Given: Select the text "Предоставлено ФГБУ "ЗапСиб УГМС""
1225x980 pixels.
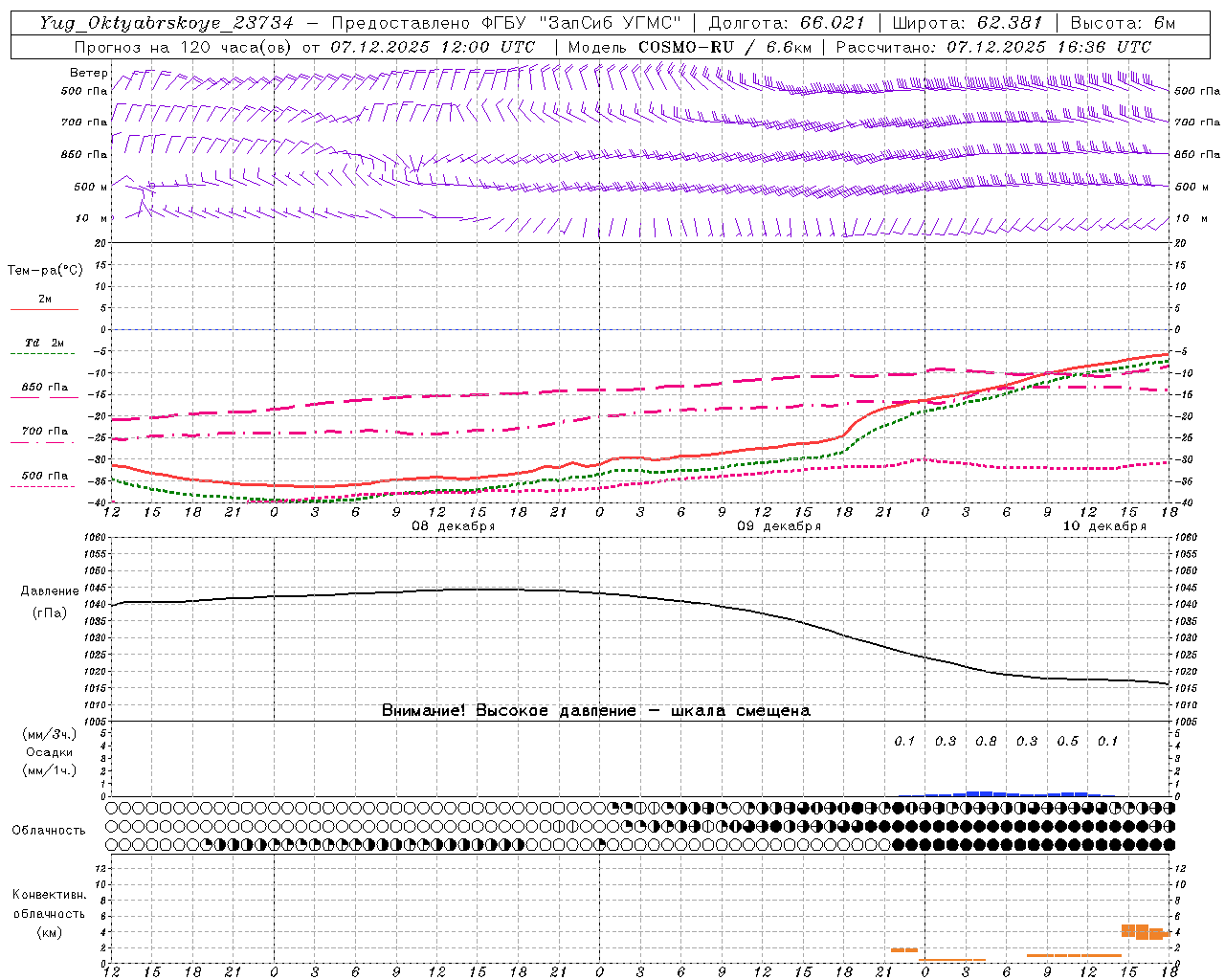Looking at the screenshot, I should click(x=506, y=23).
